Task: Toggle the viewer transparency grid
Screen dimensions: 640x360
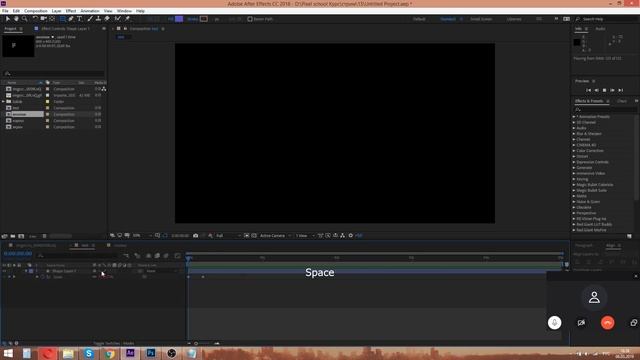Action: coord(254,236)
